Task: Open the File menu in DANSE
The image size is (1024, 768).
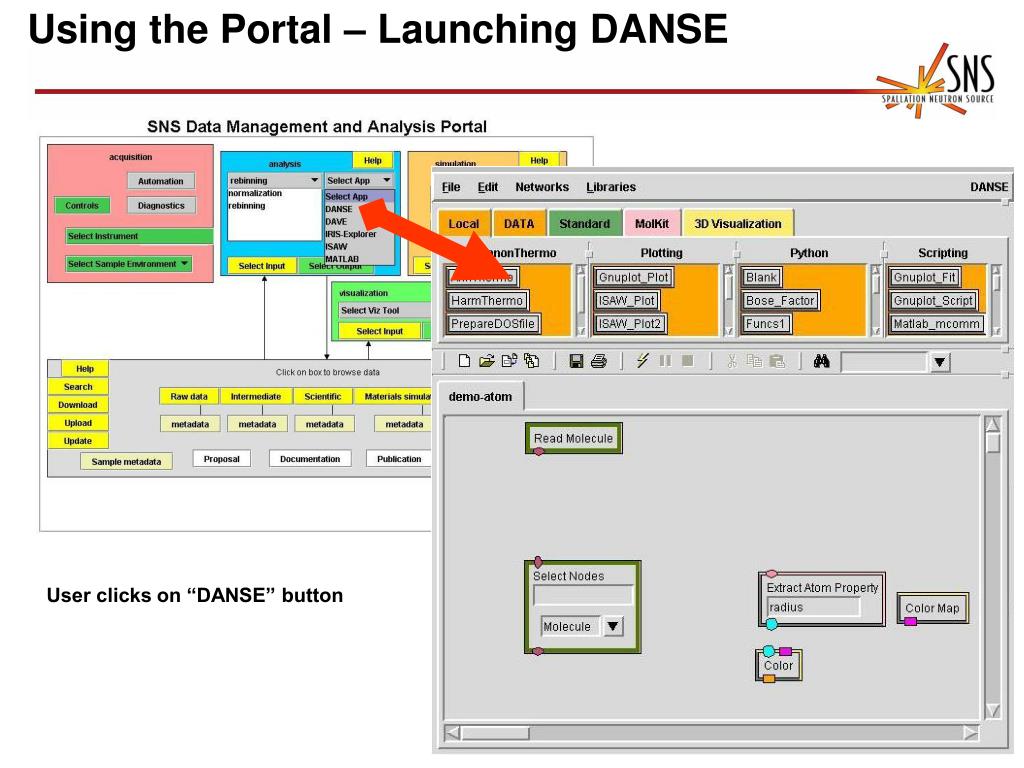Action: coord(451,187)
